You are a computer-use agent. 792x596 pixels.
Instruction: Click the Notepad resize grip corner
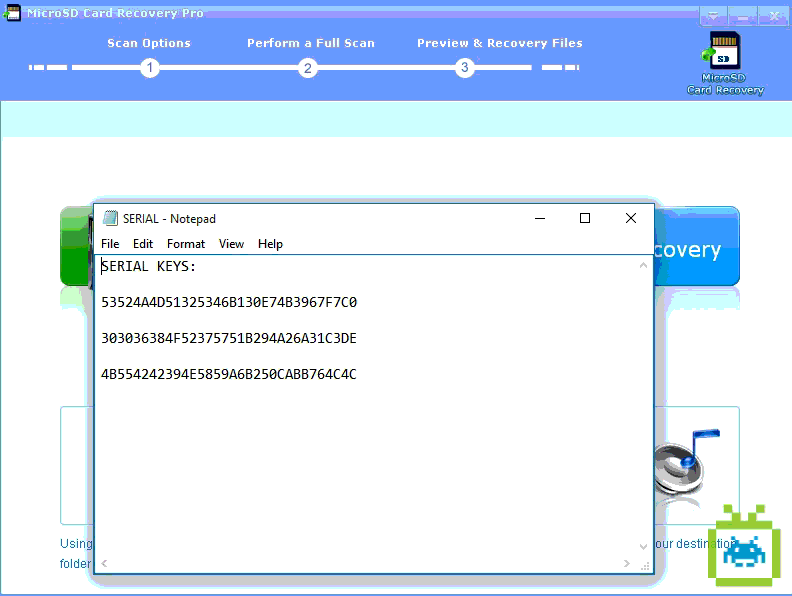[645, 565]
